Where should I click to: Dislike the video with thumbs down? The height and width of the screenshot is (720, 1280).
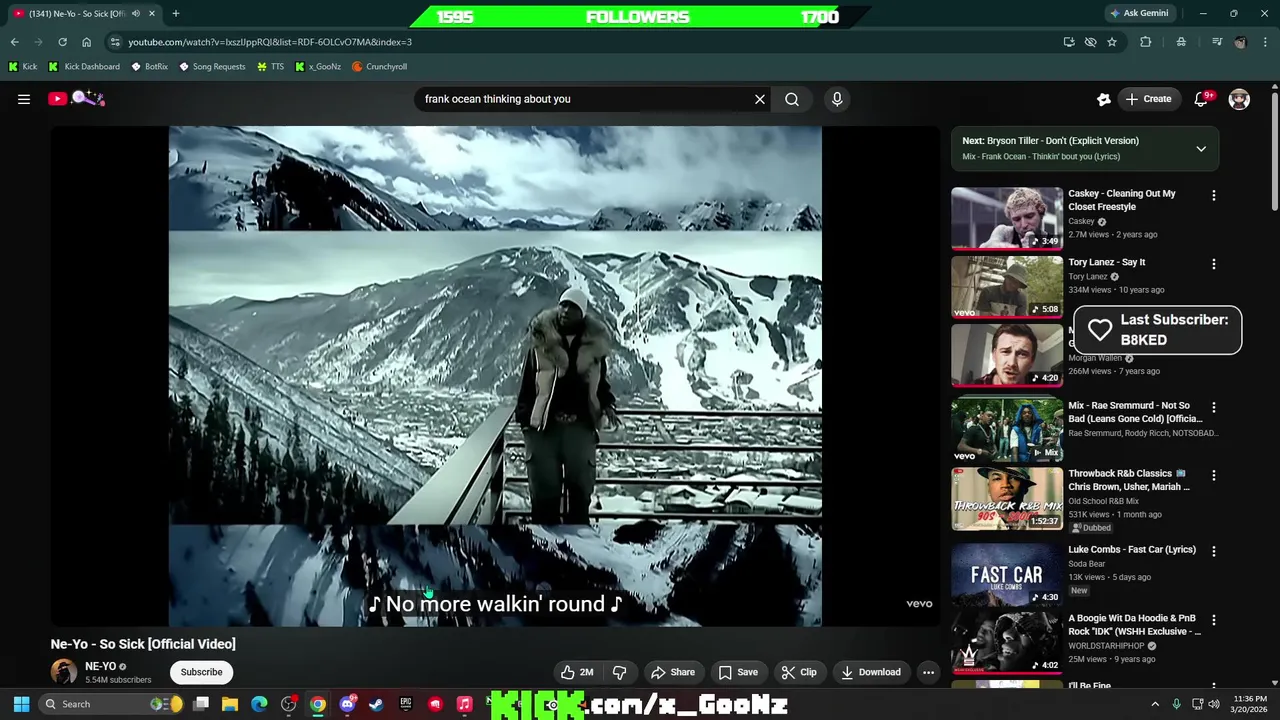[619, 672]
